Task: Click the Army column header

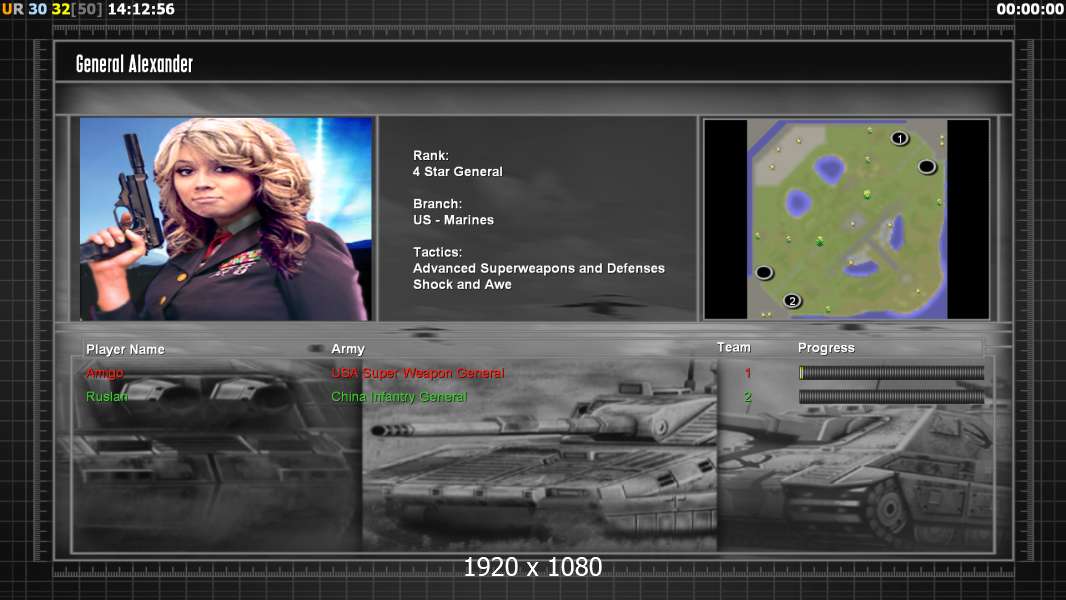Action: 348,349
